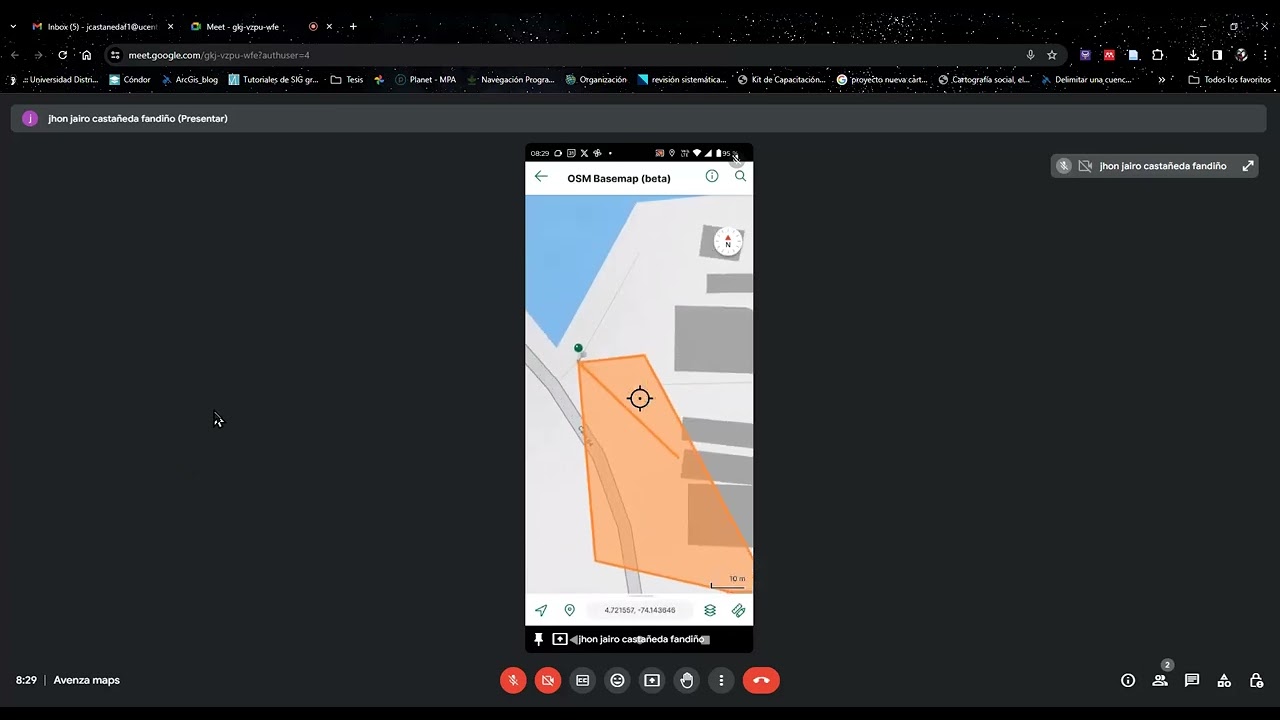Open Tutoriales de SIG gr... bookmark
Screen dimensions: 1280x720
pos(273,80)
